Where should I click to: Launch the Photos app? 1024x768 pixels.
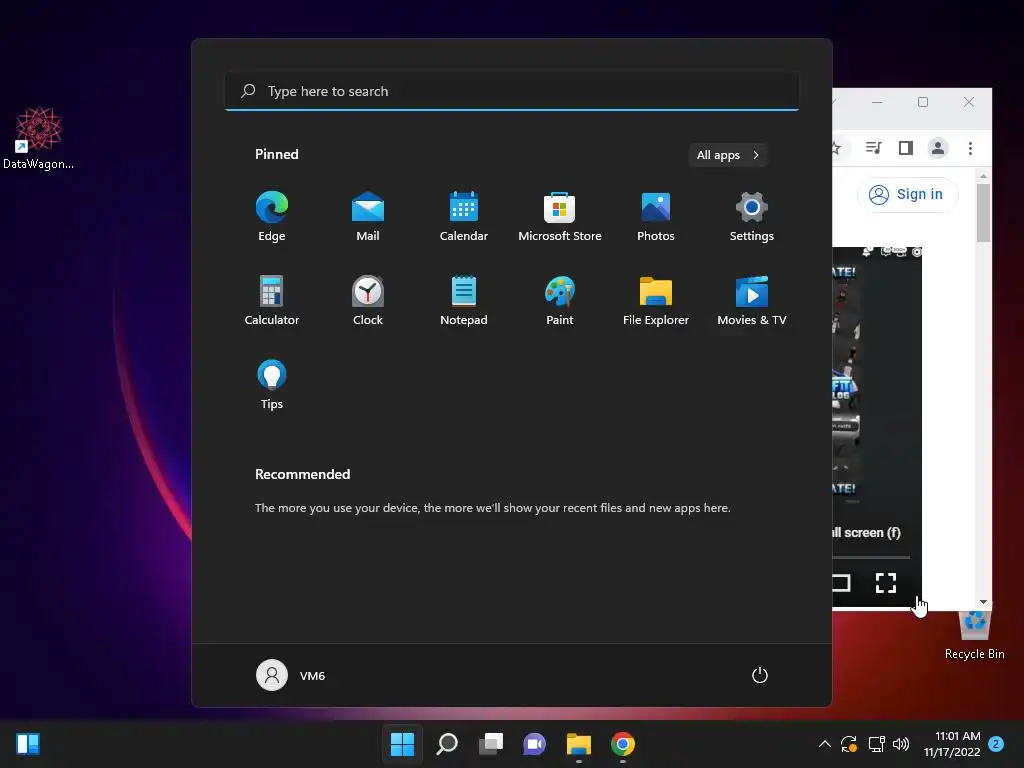[656, 217]
